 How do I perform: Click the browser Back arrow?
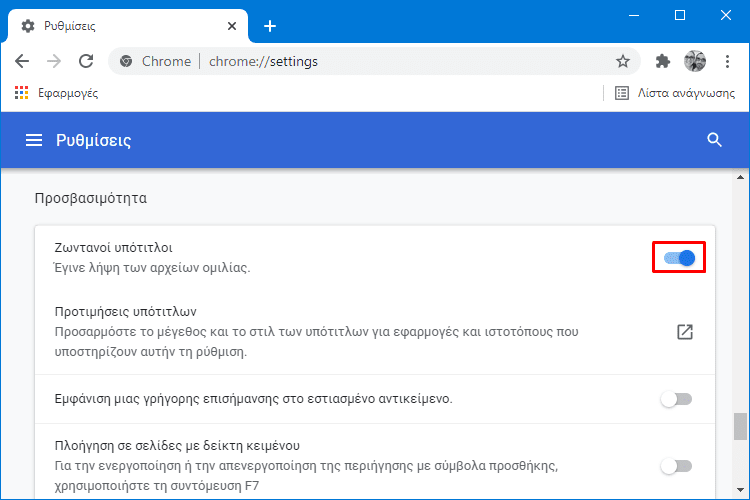[x=22, y=61]
